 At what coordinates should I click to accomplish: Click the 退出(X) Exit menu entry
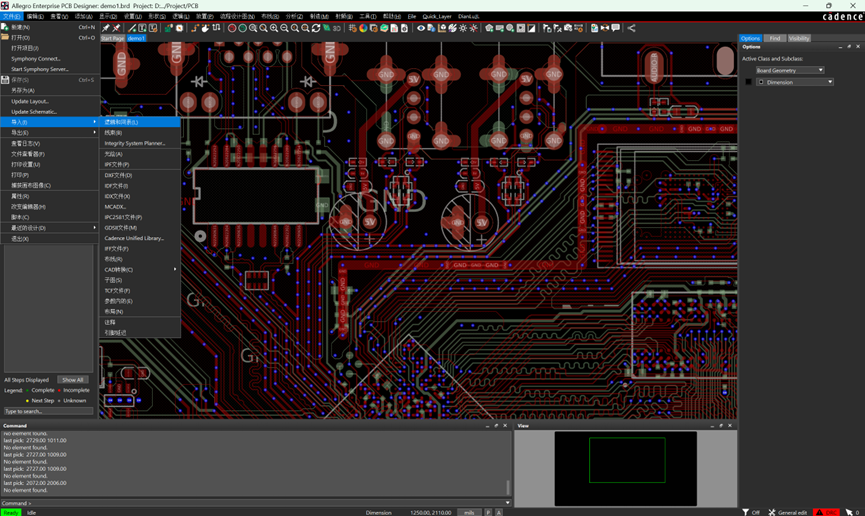click(x=50, y=238)
